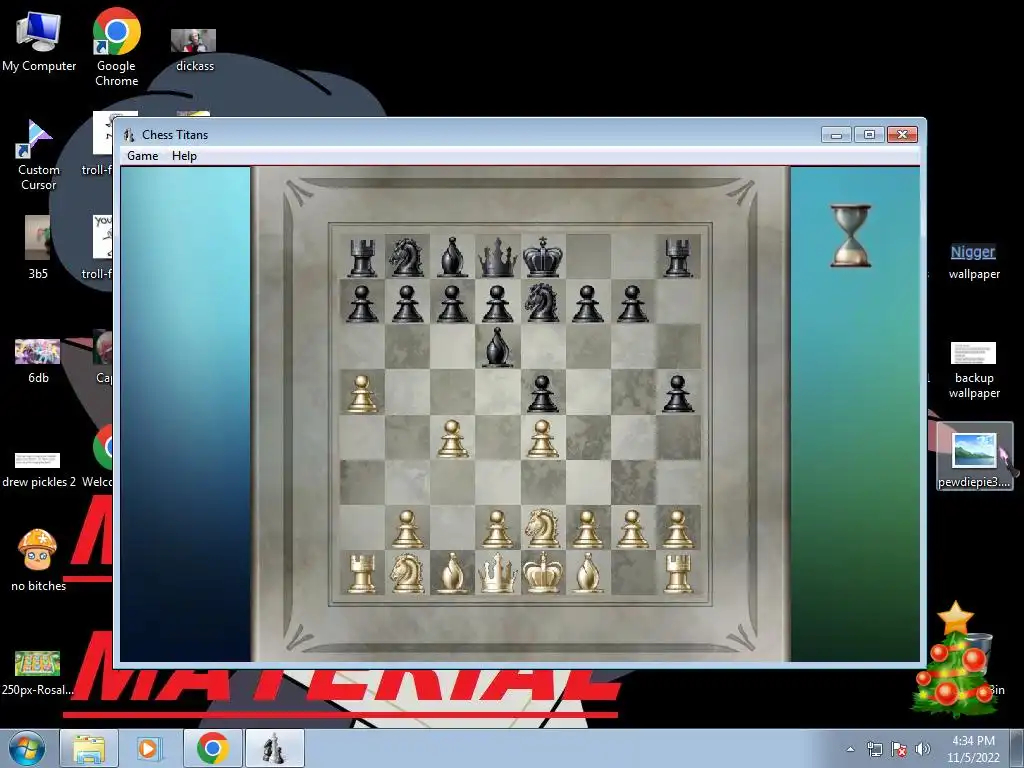Viewport: 1024px width, 768px height.
Task: Select the drew pickles 2 file
Action: click(39, 470)
